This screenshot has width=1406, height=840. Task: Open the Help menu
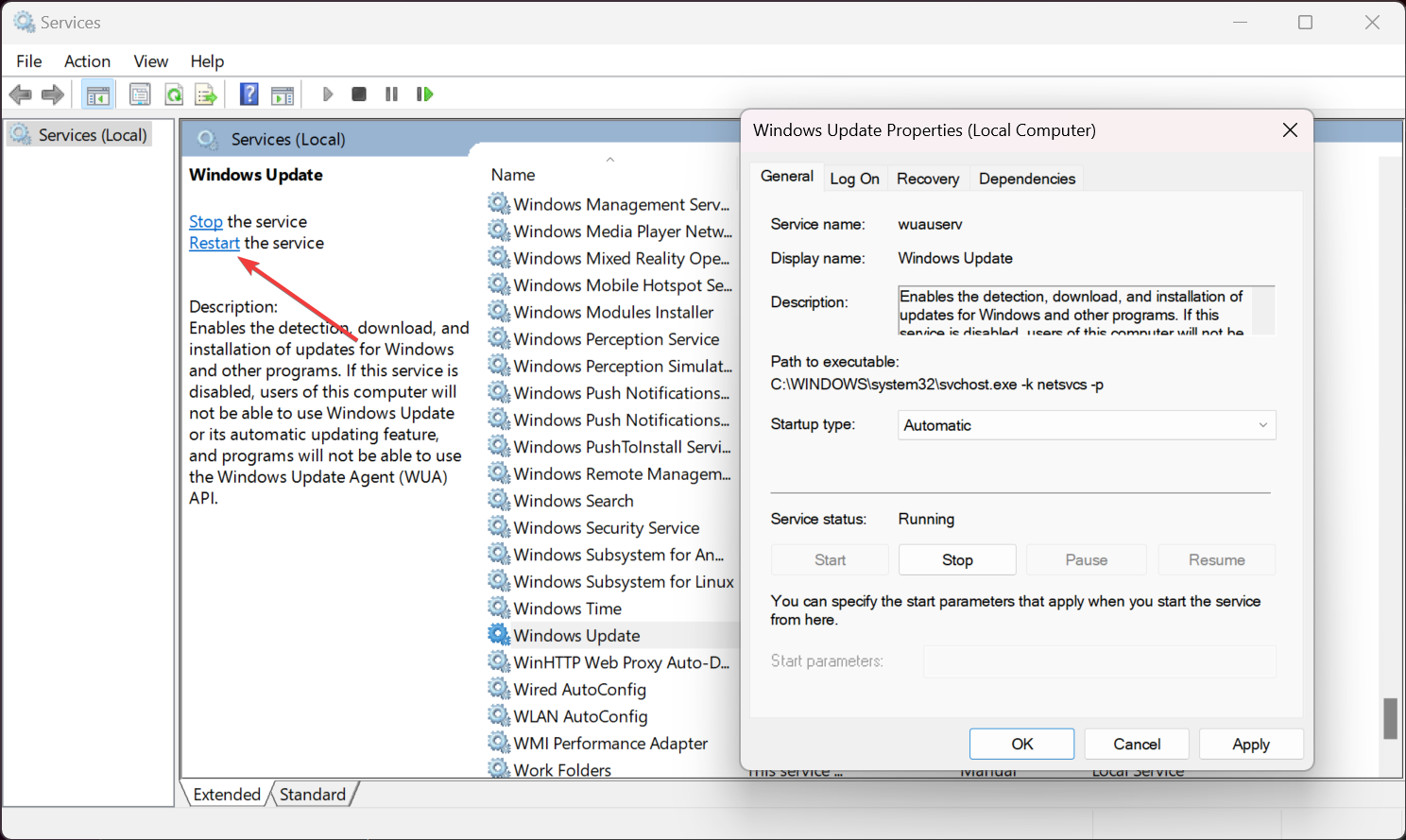click(x=207, y=60)
